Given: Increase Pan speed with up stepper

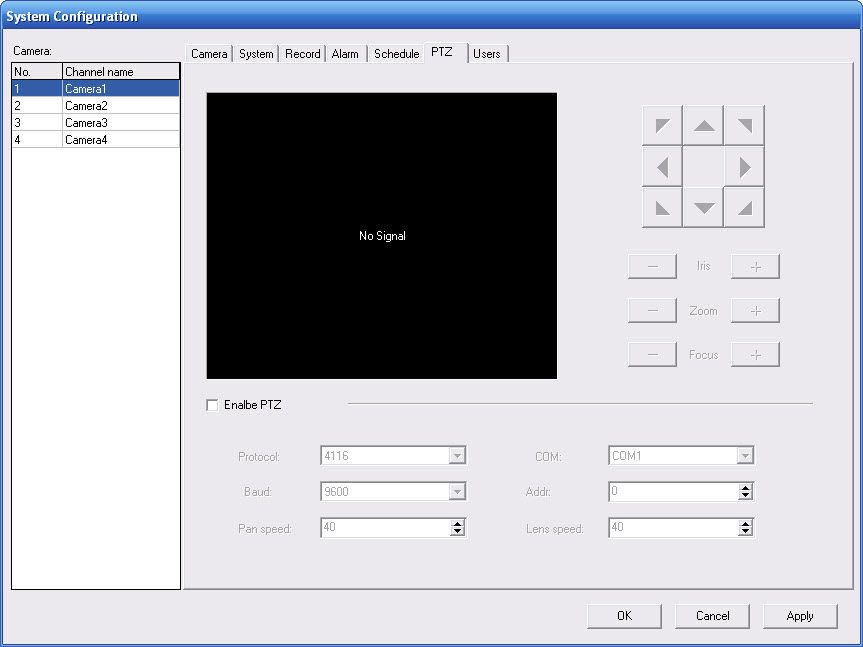Looking at the screenshot, I should (x=458, y=523).
